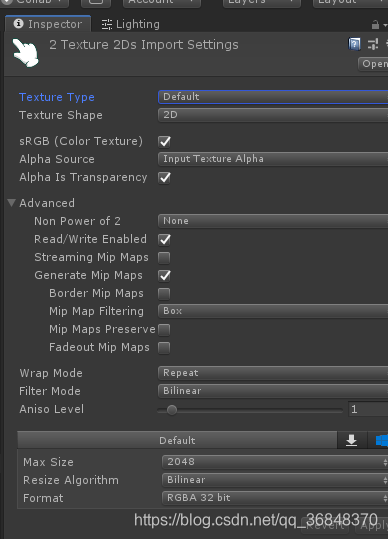Click the Inspector lock icon
The width and height of the screenshot is (388, 539).
point(375,25)
